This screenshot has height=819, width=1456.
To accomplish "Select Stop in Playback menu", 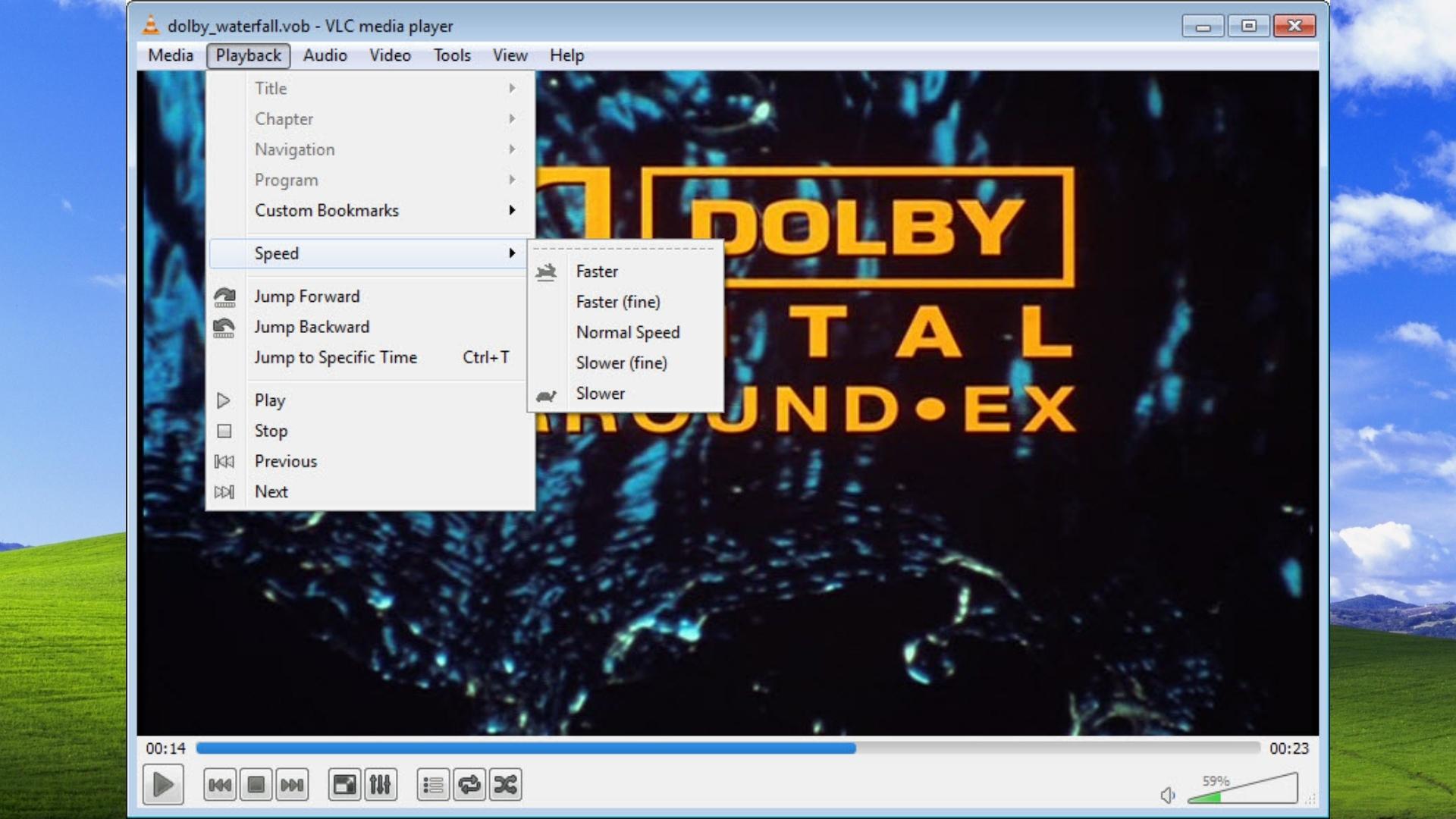I will [x=370, y=431].
